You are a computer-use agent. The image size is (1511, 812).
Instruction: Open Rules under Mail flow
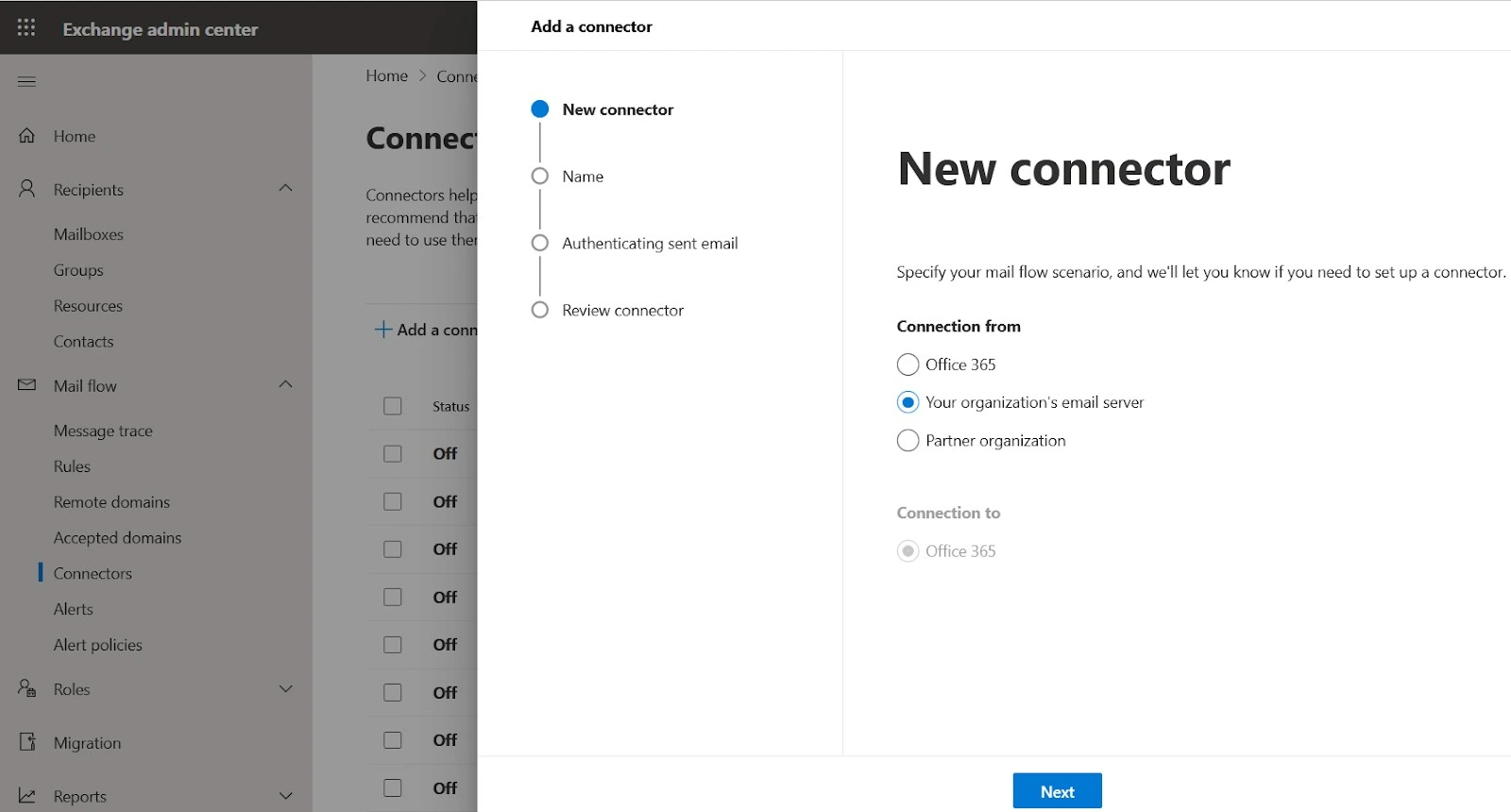[x=72, y=466]
